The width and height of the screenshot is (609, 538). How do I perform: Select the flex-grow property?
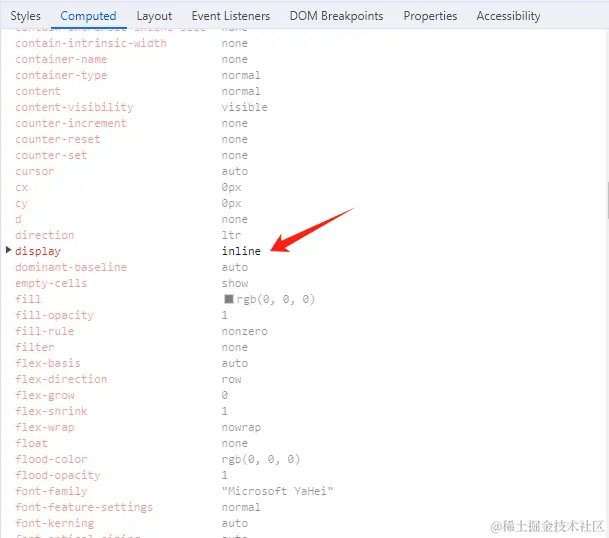(x=45, y=395)
